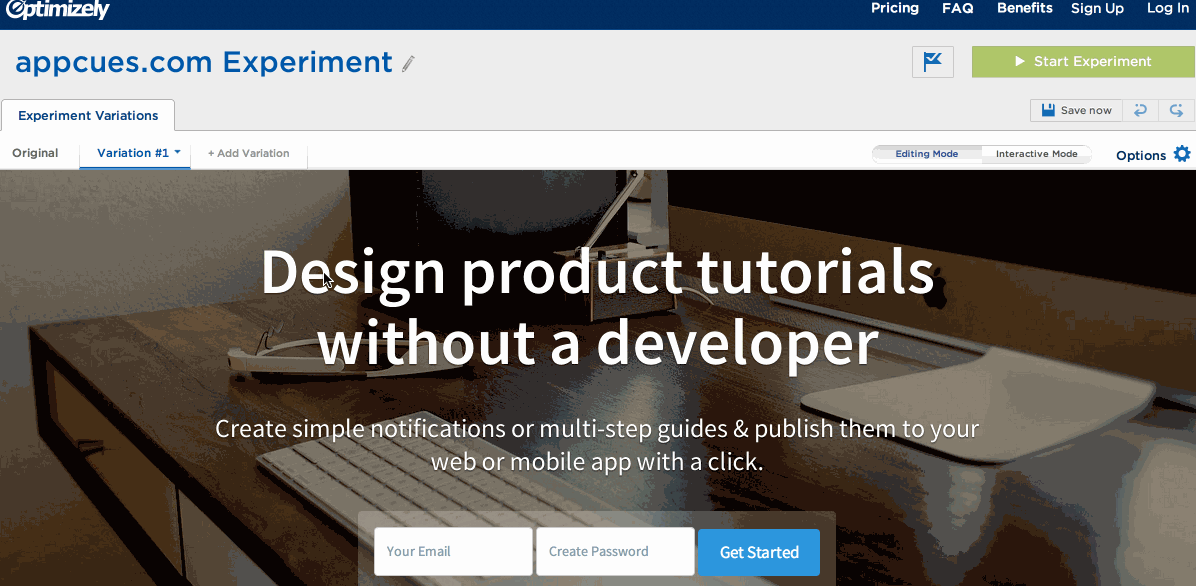Select the Experiment Variations tab
Screen dimensions: 1196x586
point(88,115)
